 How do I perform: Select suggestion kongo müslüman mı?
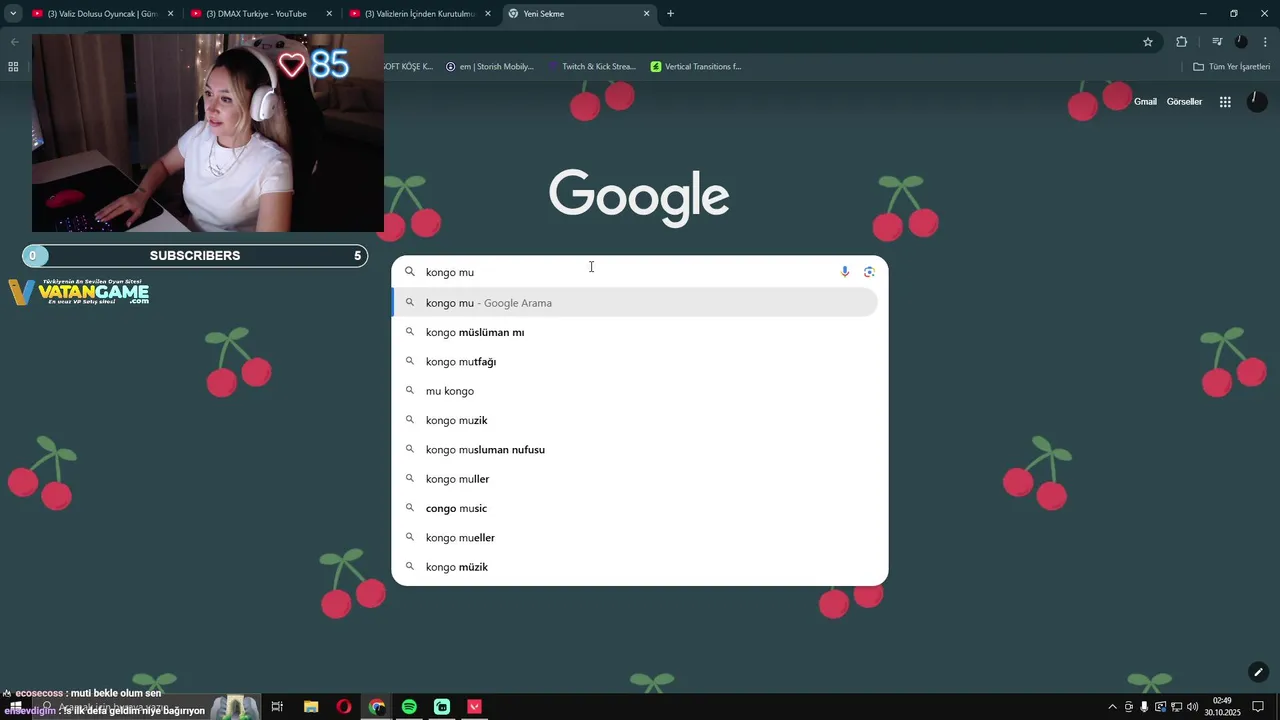[635, 332]
